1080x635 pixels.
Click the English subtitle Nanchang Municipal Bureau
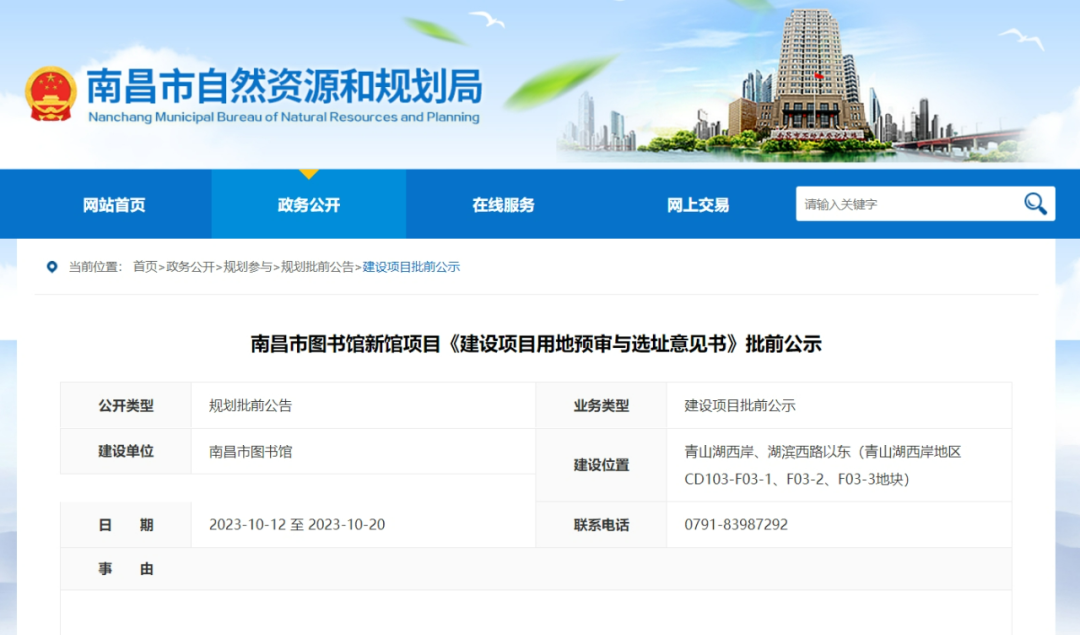pyautogui.click(x=284, y=117)
